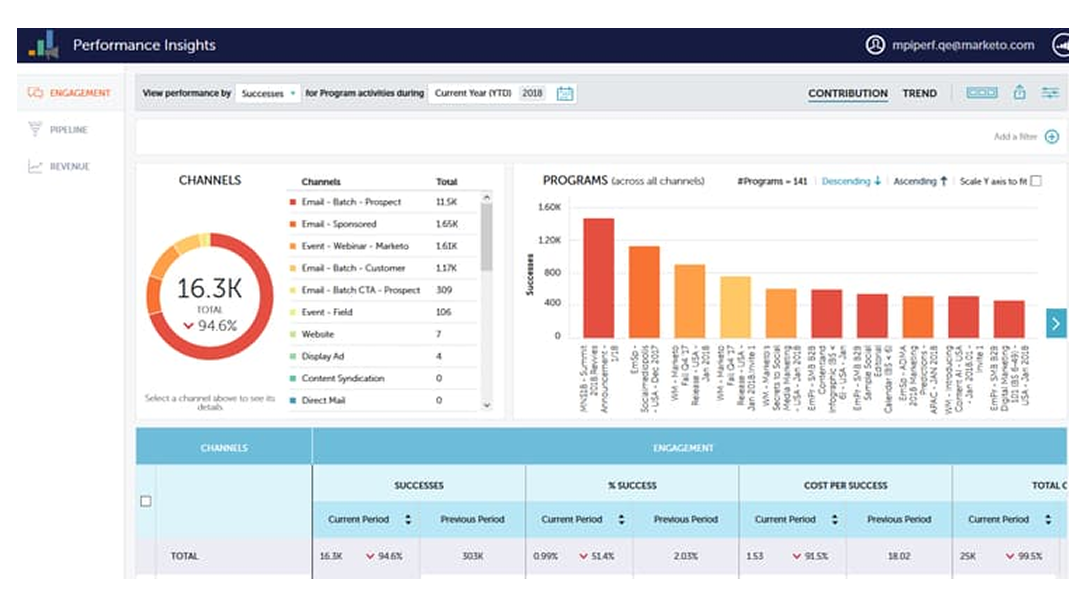This screenshot has height=606, width=1086.
Task: Click the Revenue chart icon
Action: (35, 166)
